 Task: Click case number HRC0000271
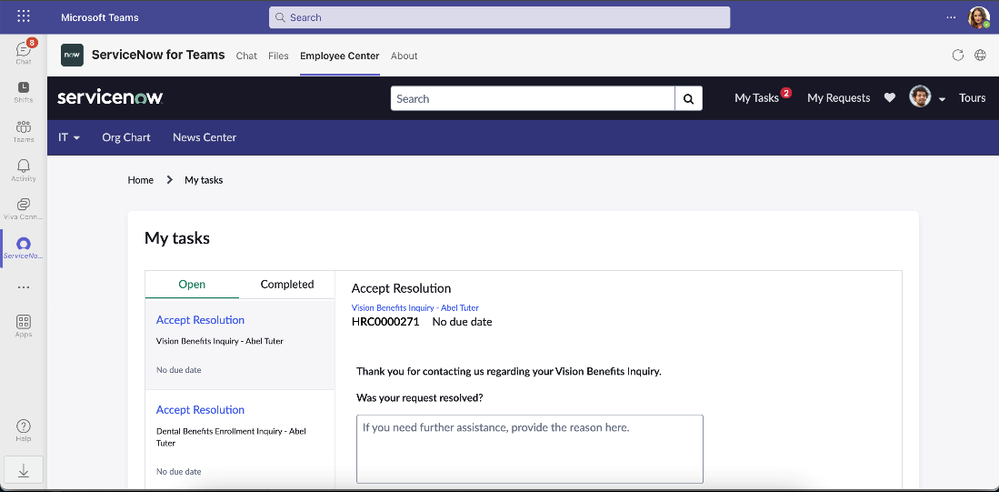pyautogui.click(x=385, y=322)
